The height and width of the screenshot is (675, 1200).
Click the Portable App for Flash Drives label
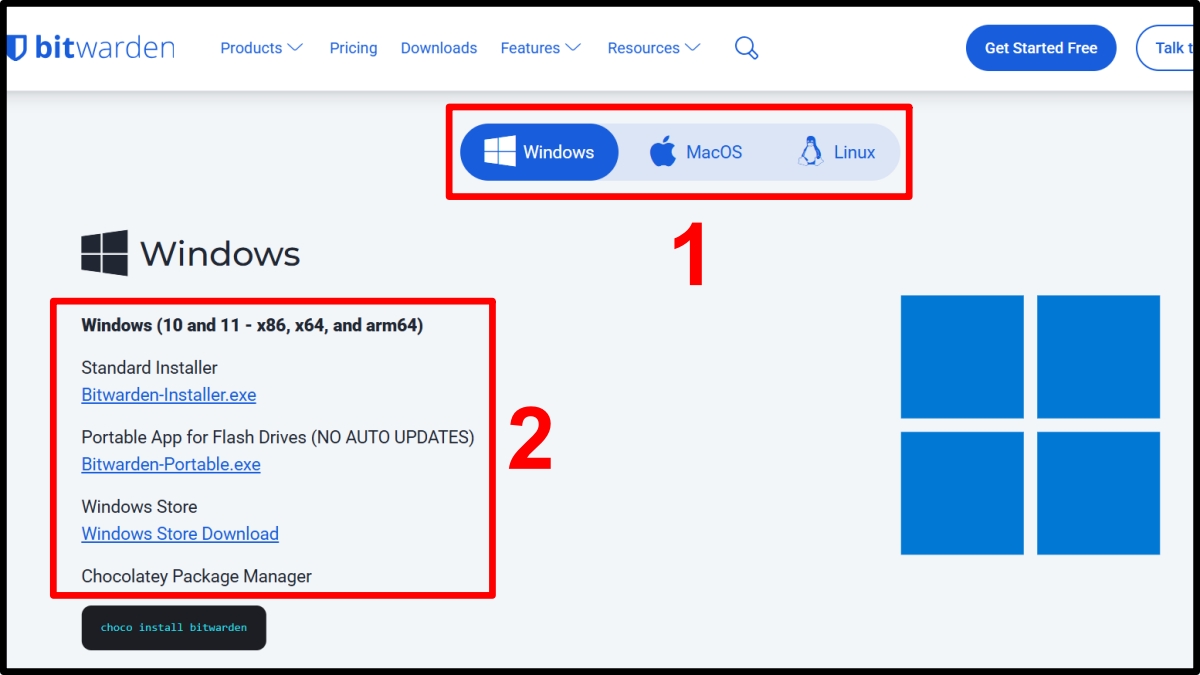point(278,437)
